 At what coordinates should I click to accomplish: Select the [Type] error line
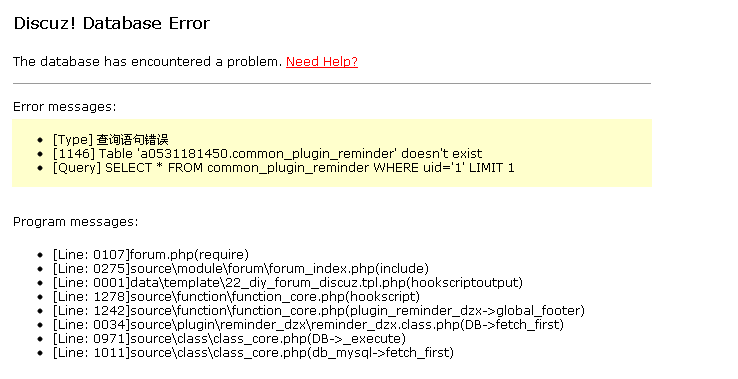[x=111, y=140]
